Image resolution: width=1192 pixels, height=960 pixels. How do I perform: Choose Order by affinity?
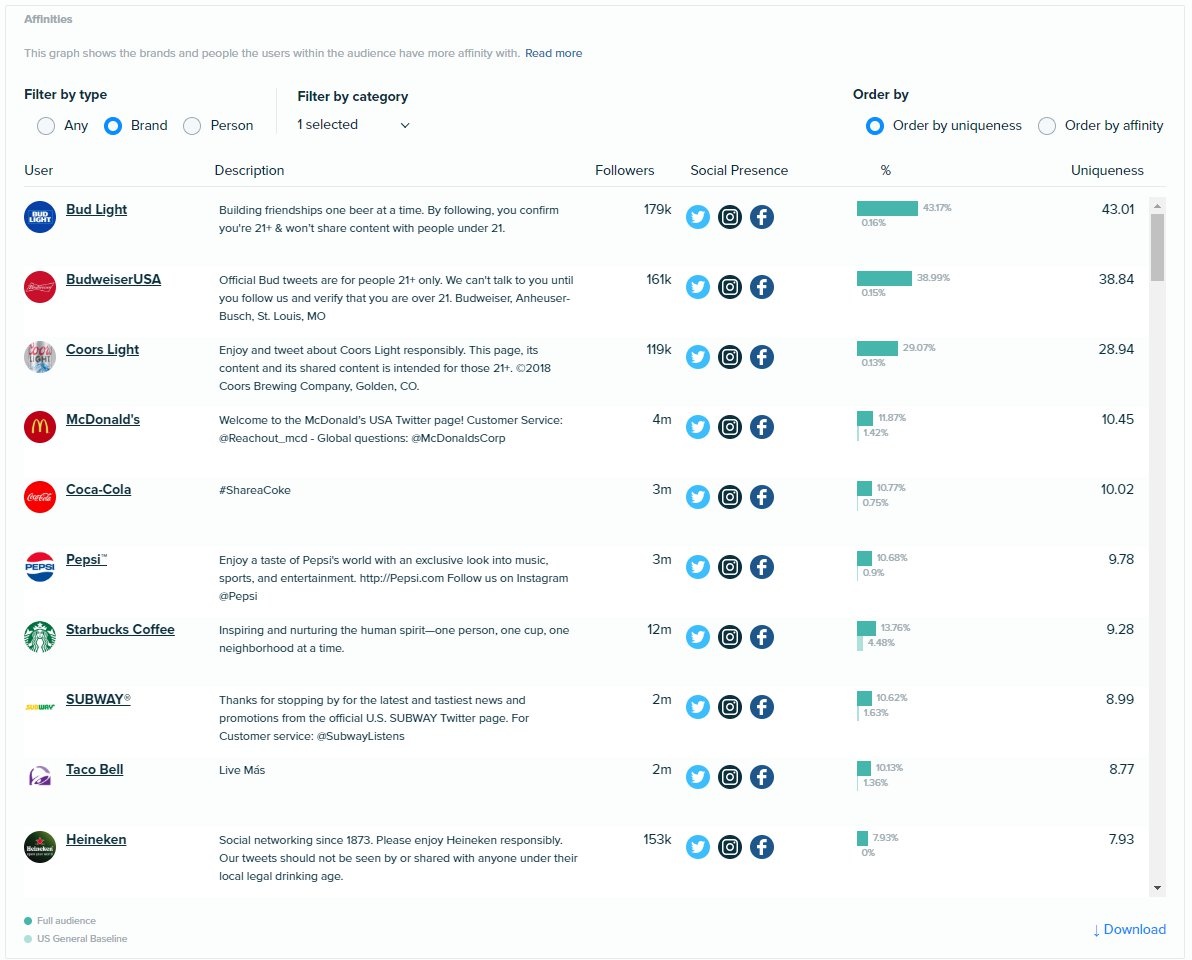pos(1047,125)
